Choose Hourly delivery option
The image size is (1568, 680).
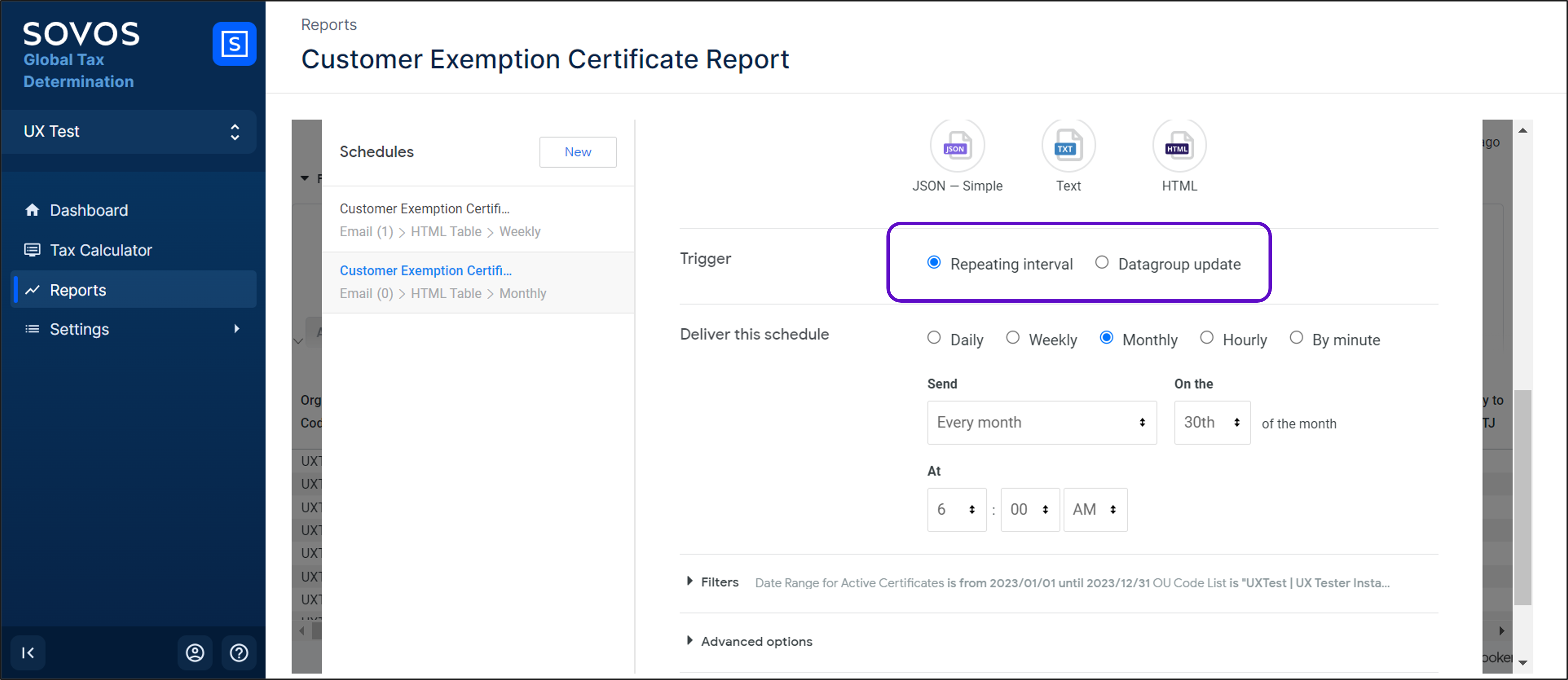click(x=1207, y=338)
